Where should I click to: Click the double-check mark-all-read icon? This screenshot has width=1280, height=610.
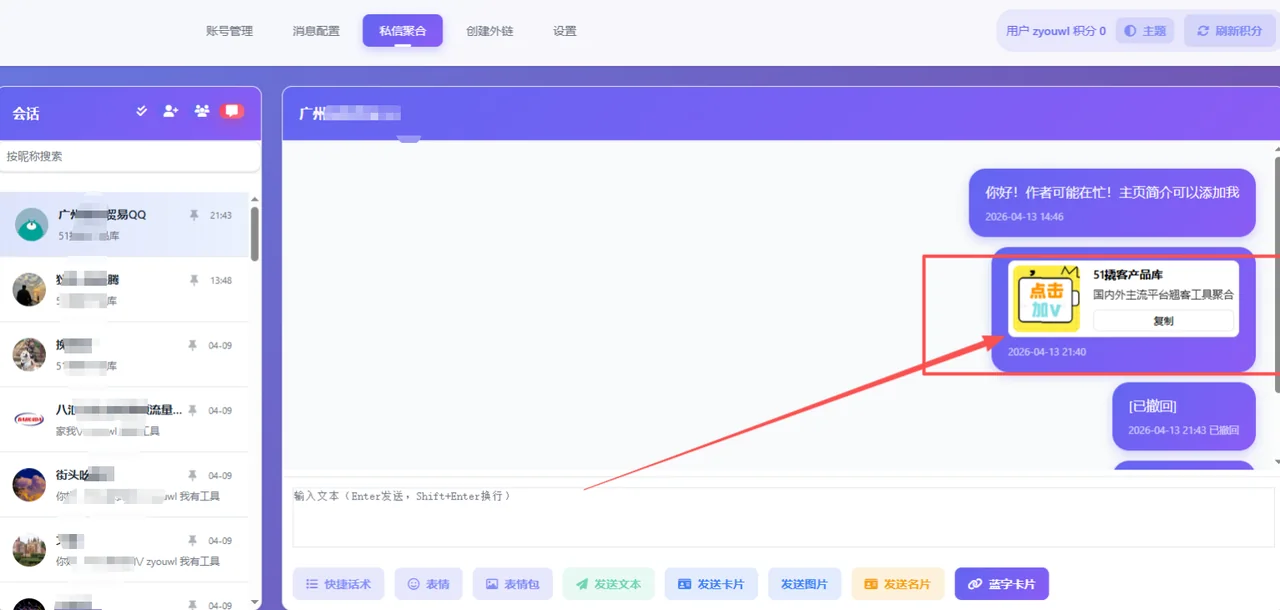[x=142, y=111]
